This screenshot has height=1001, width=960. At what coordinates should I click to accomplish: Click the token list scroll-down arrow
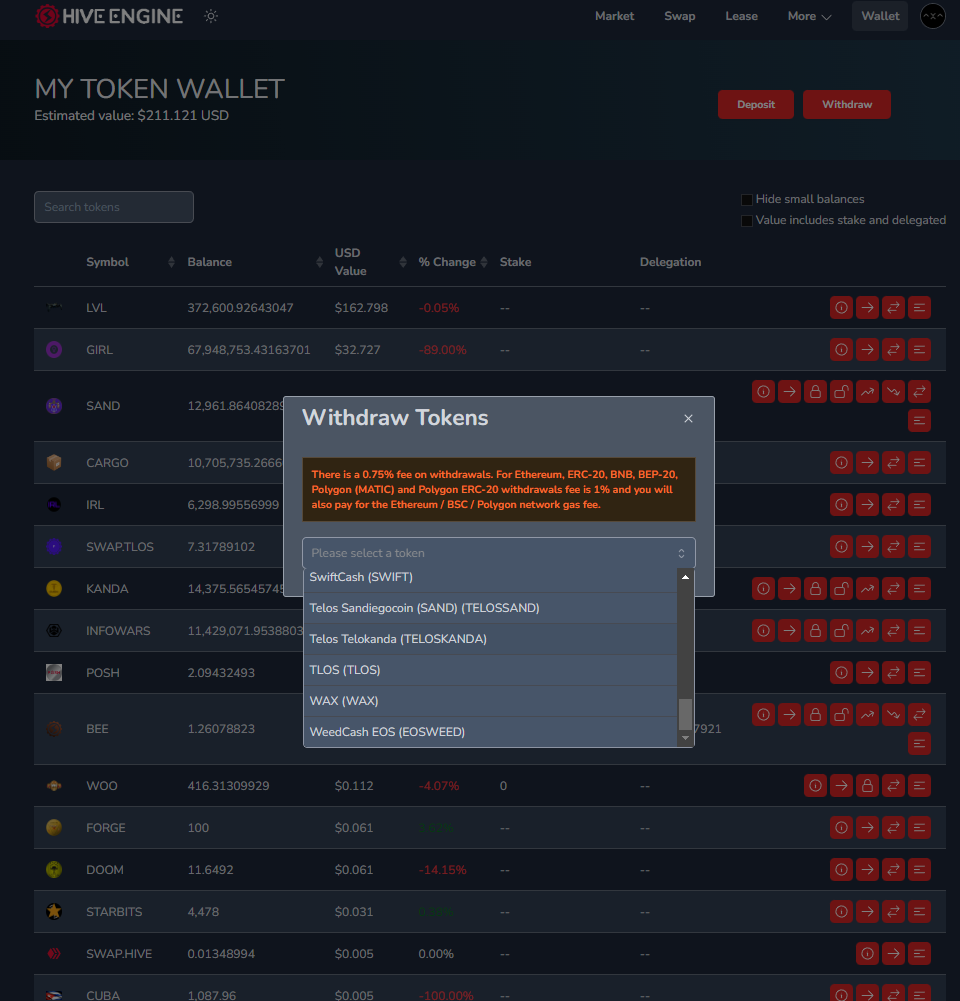tap(686, 738)
